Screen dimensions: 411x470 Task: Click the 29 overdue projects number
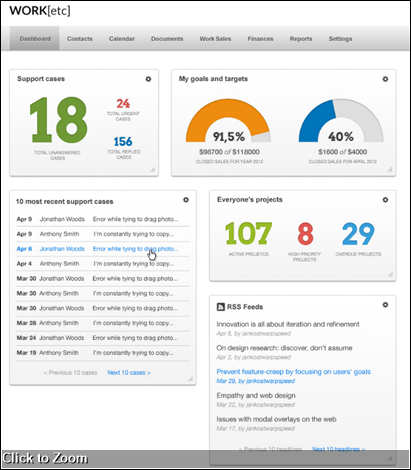[358, 234]
